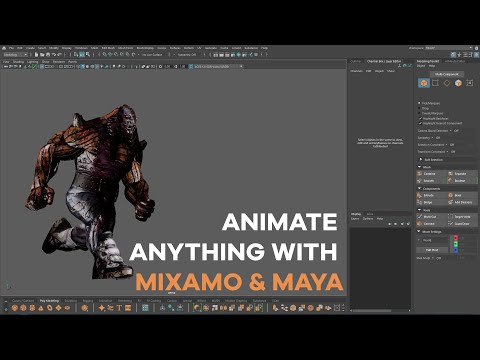Open the File menu
Viewport: 480px width, 360px height.
(x=11, y=48)
